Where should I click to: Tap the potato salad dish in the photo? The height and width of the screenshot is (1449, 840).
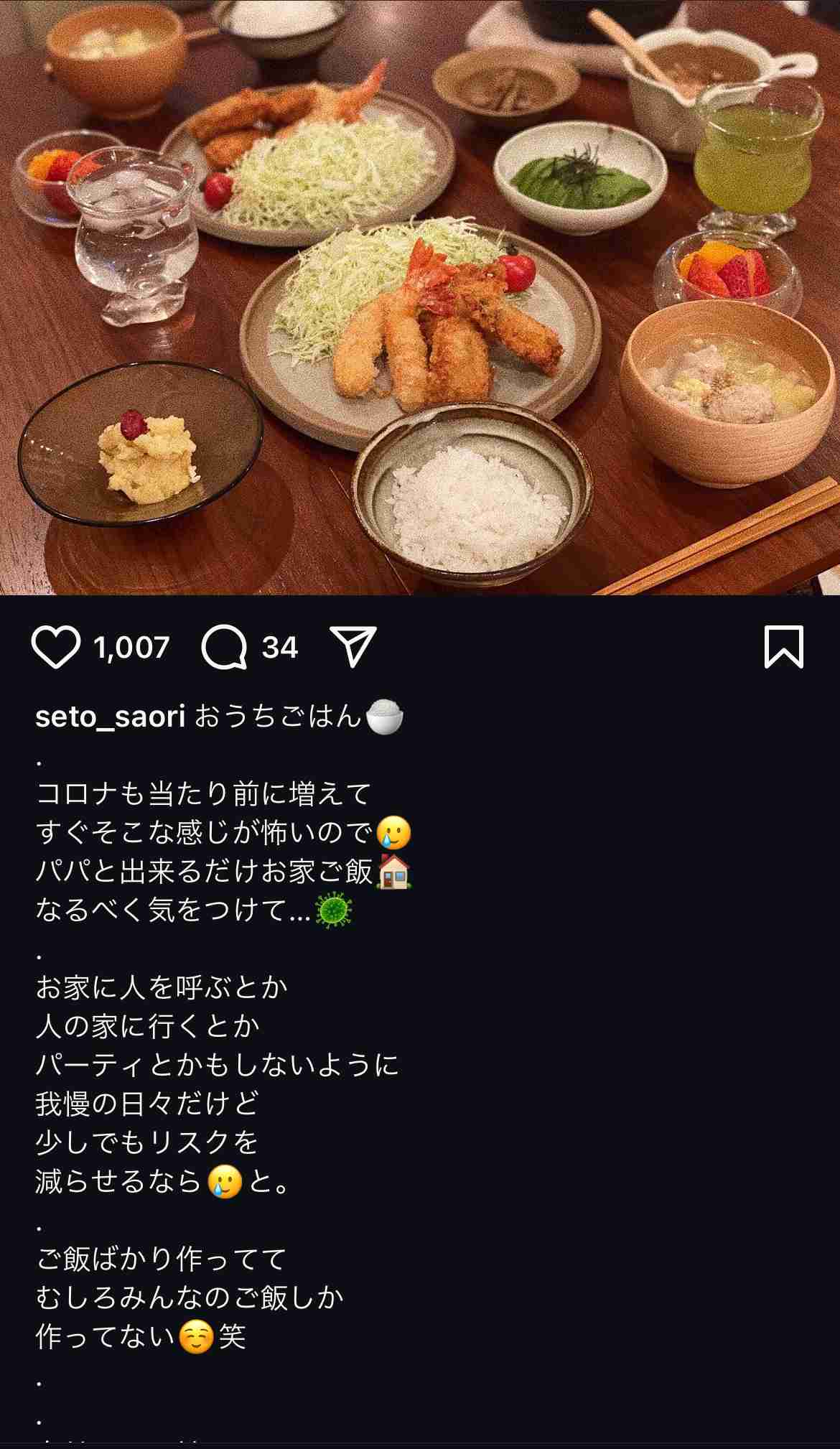tap(140, 444)
